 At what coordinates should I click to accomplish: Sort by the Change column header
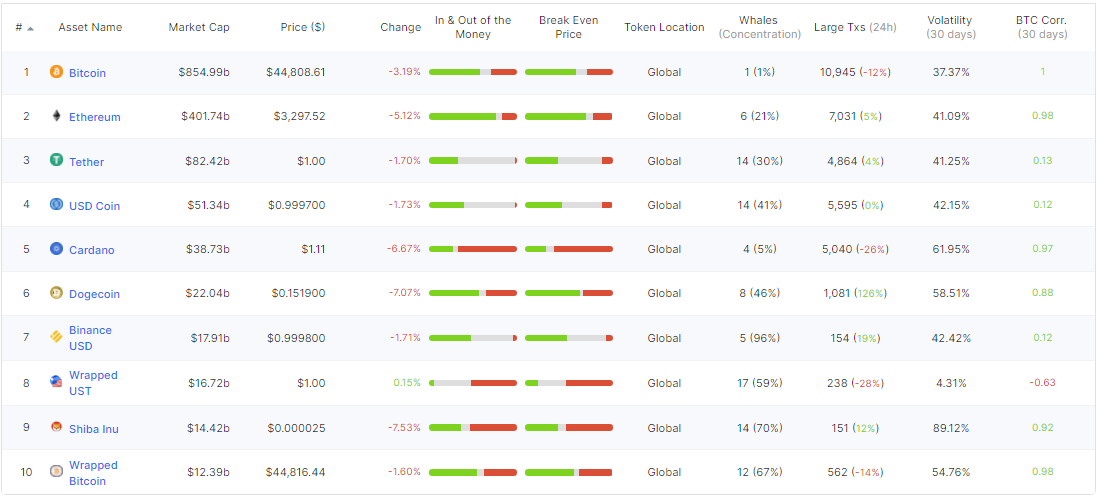(x=401, y=27)
